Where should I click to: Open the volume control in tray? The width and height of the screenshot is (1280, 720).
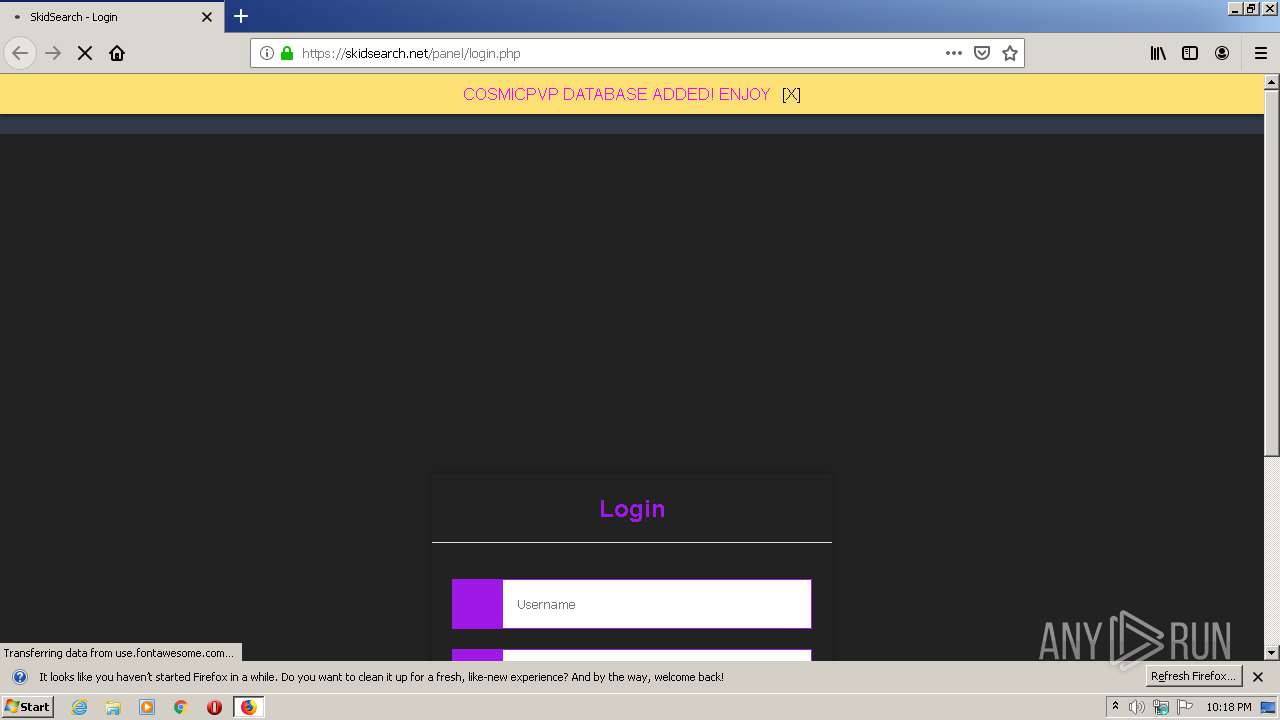[x=1137, y=707]
